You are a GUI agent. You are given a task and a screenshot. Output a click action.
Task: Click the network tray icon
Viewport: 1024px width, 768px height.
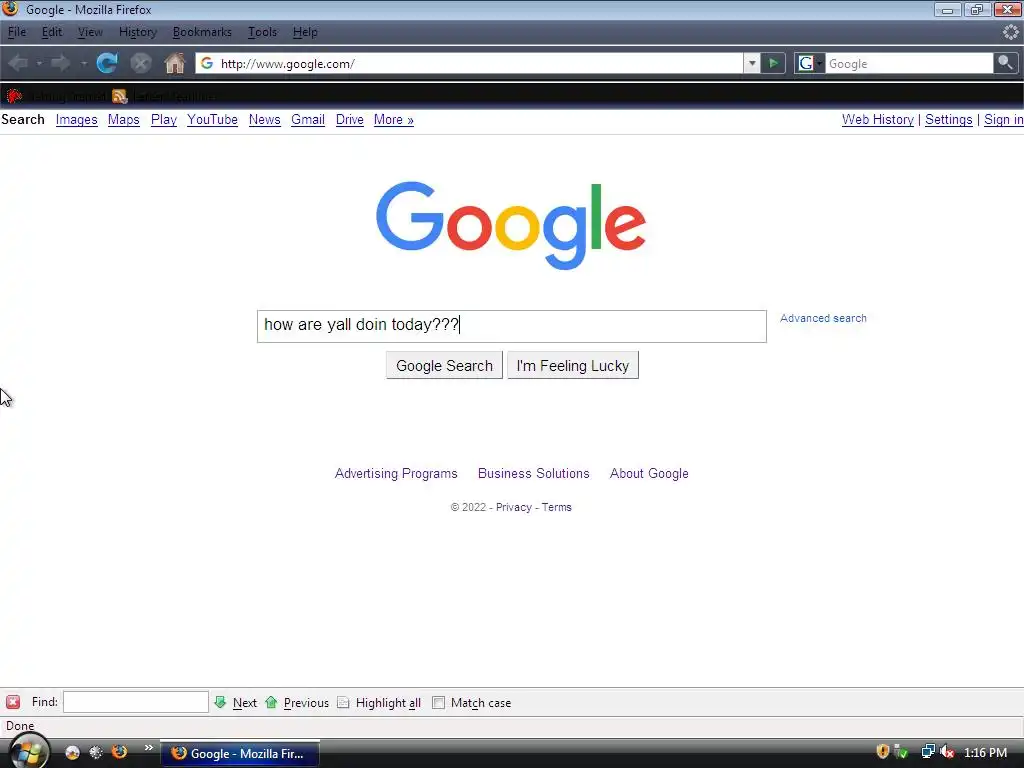click(927, 752)
